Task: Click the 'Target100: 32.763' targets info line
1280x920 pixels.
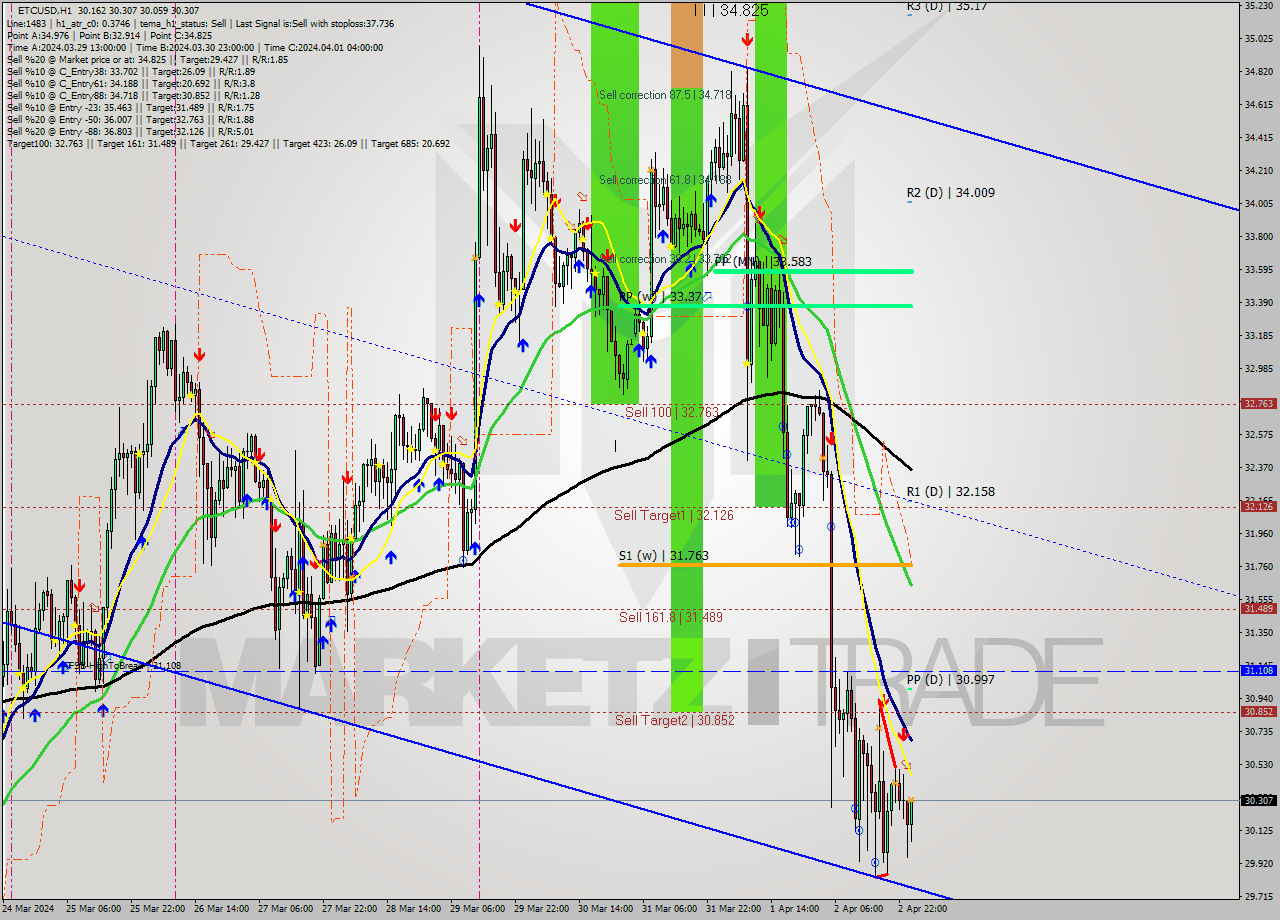Action: tap(228, 144)
